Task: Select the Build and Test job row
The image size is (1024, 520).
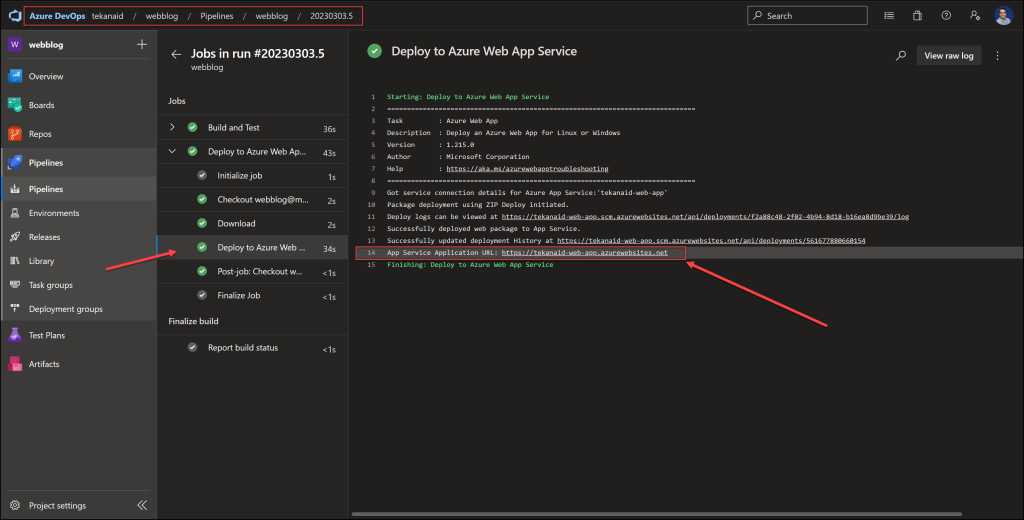Action: pos(253,127)
